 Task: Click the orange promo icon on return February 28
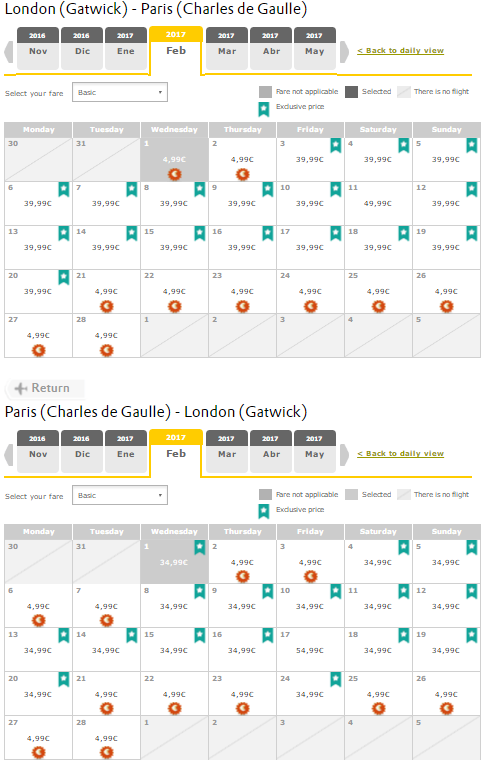107,753
